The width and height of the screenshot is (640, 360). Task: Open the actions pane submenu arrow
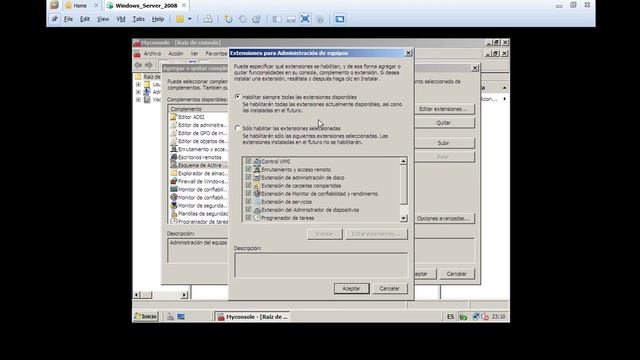tap(505, 99)
